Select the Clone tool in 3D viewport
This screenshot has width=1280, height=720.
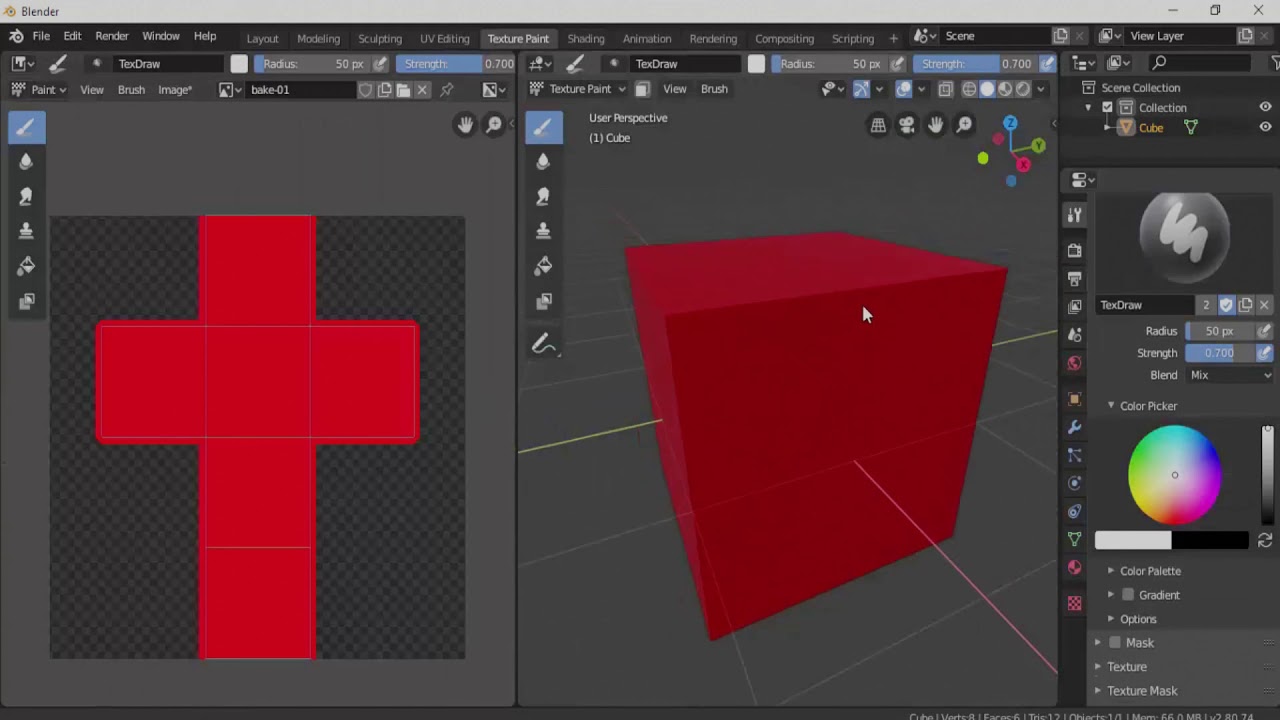click(x=544, y=231)
